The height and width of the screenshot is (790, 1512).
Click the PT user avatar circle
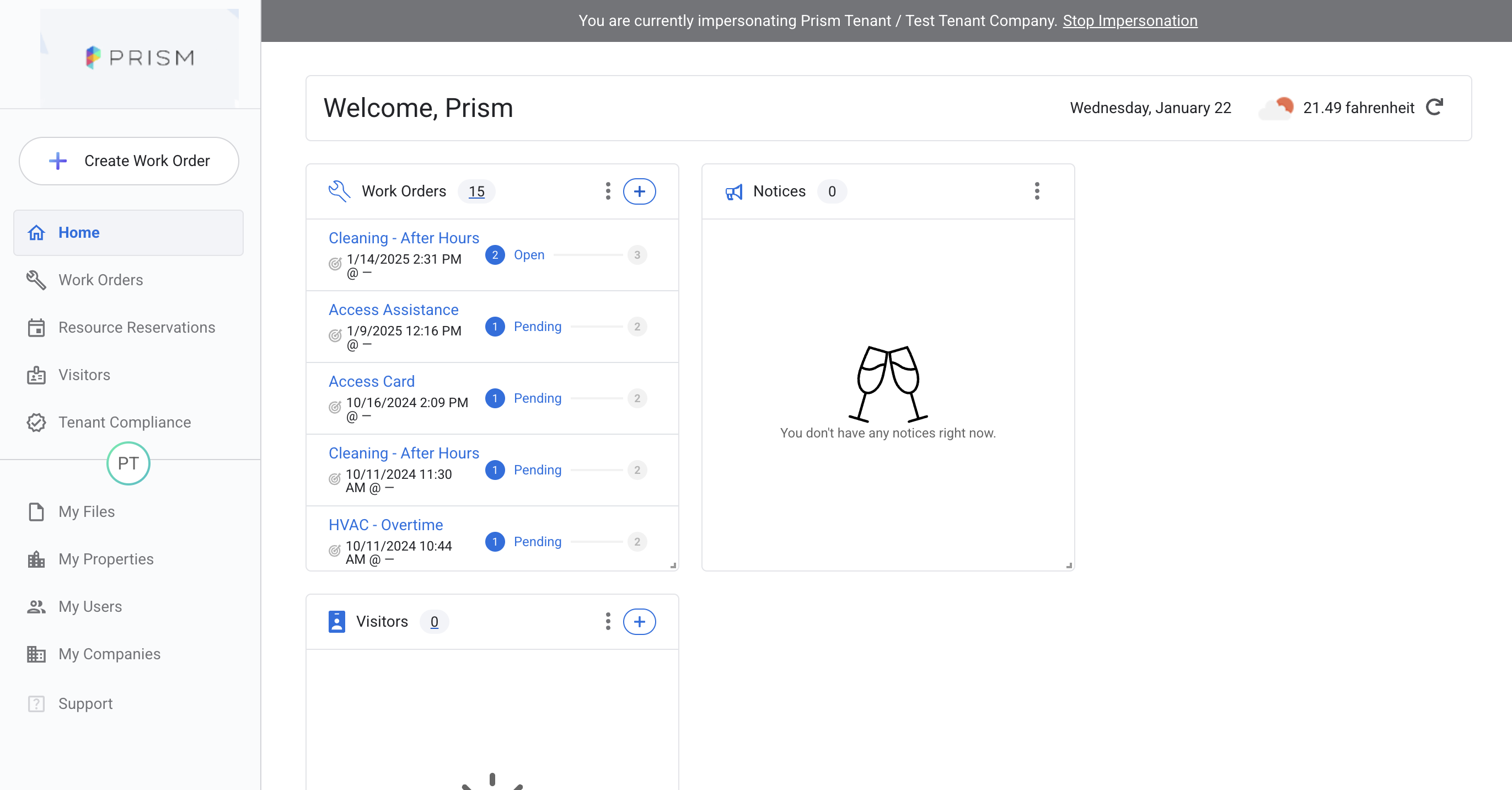128,463
